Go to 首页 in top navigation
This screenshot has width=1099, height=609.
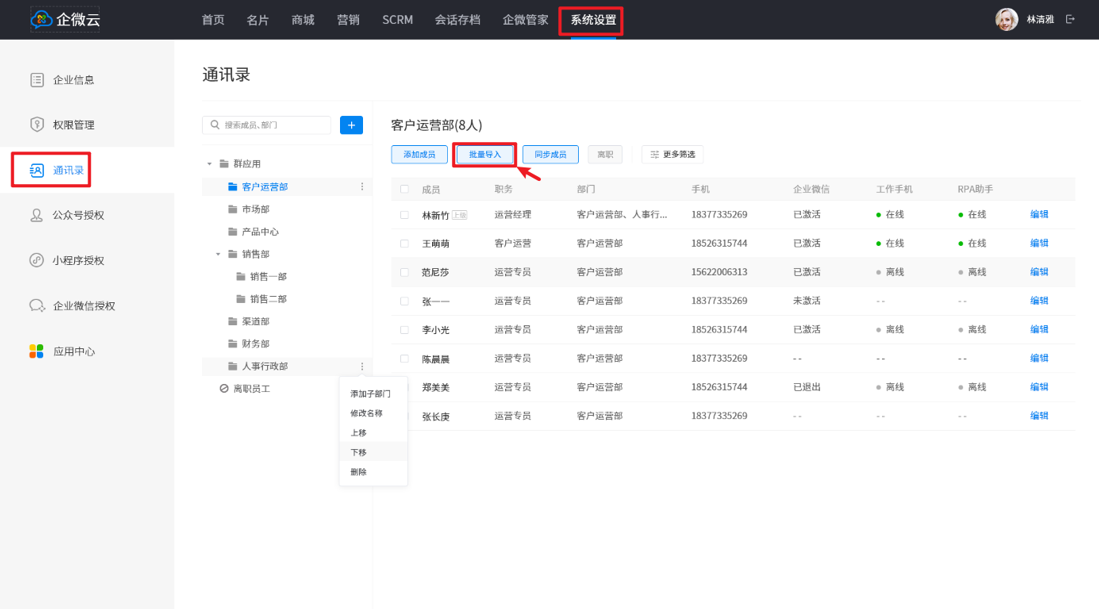[213, 20]
